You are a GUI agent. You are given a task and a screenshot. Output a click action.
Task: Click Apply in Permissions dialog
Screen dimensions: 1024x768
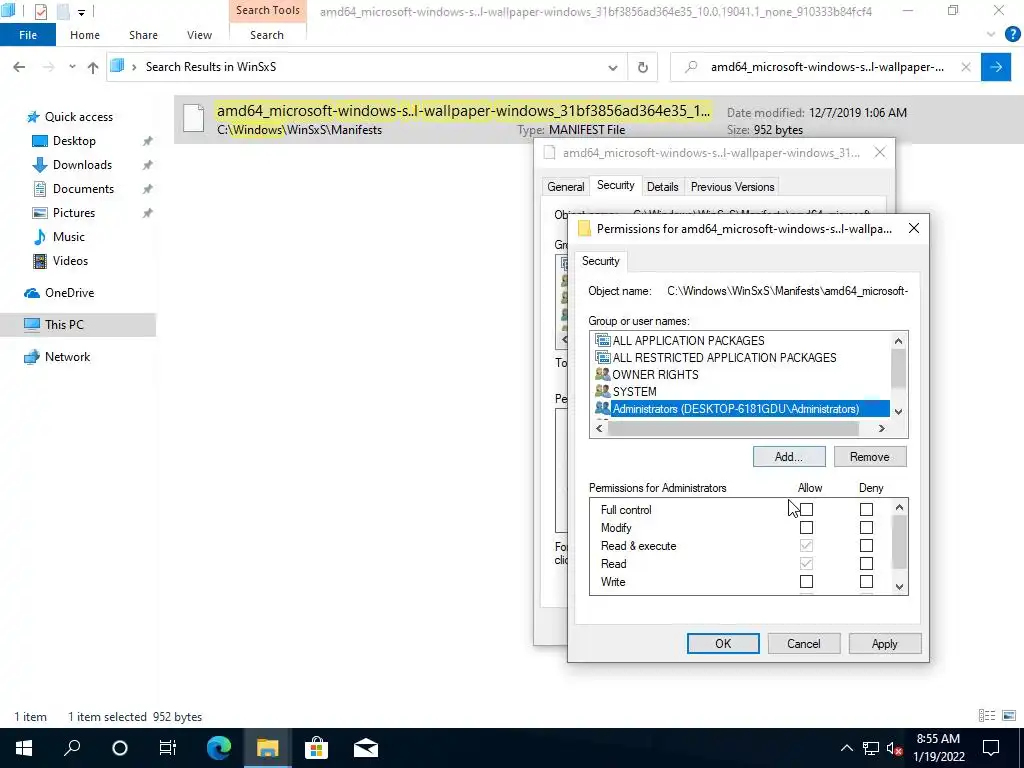coord(884,643)
